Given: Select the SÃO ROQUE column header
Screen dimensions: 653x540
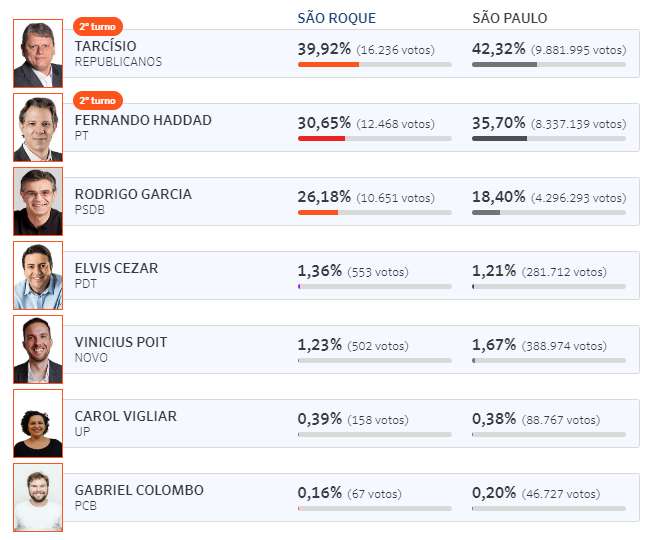Looking at the screenshot, I should [x=336, y=18].
